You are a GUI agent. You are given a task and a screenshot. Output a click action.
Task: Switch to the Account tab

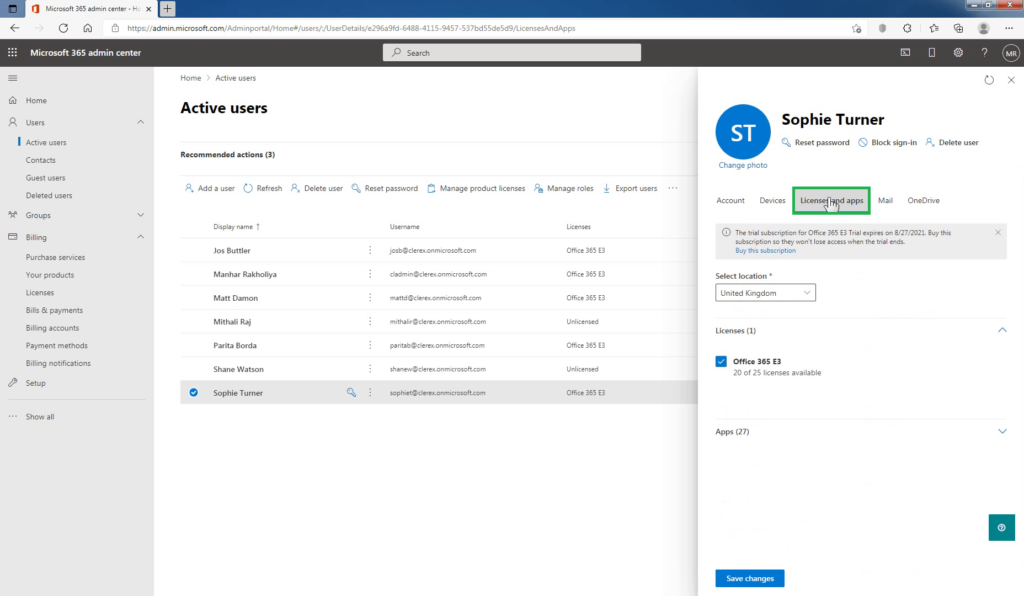tap(730, 200)
